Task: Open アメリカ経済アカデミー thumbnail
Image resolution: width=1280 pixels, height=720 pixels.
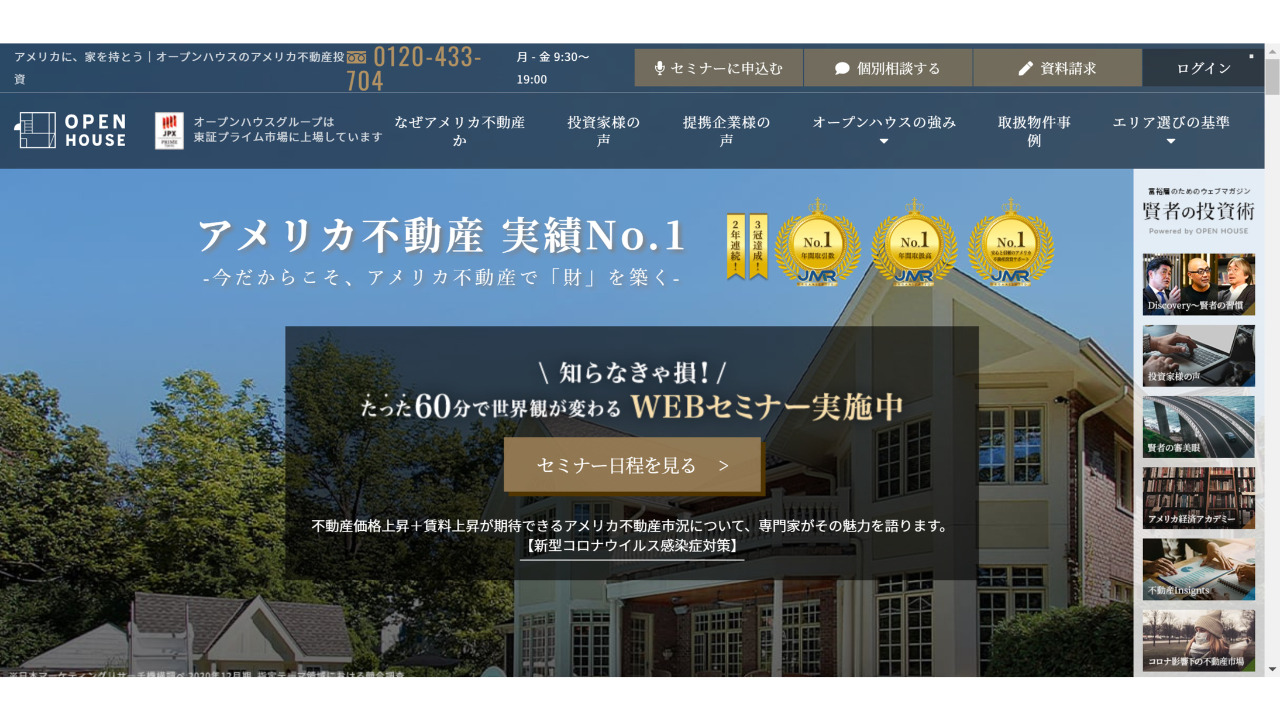Action: (x=1198, y=498)
